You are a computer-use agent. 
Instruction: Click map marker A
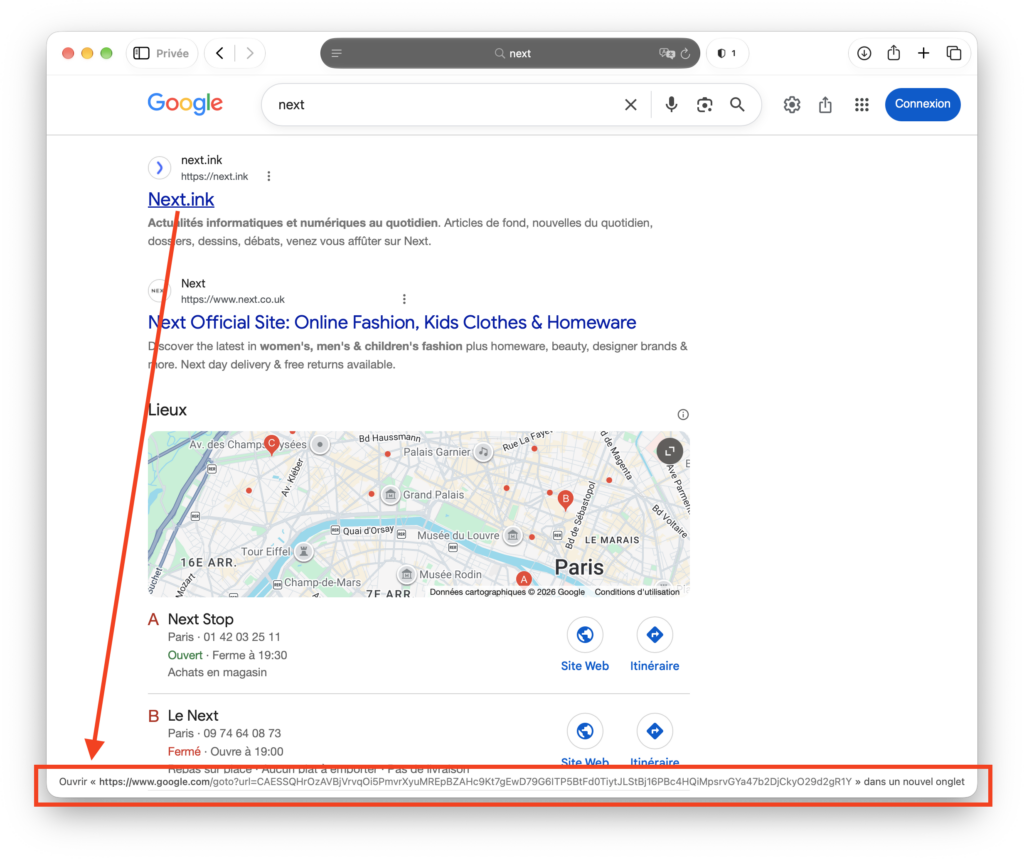coord(523,579)
